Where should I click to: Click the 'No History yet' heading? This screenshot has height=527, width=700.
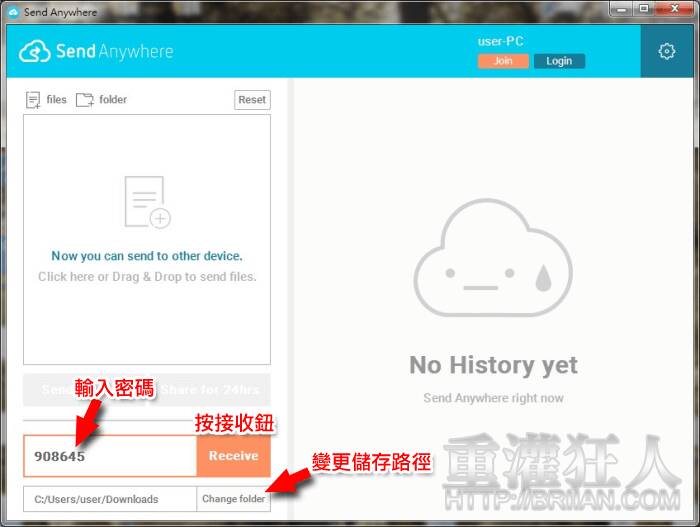click(x=493, y=365)
